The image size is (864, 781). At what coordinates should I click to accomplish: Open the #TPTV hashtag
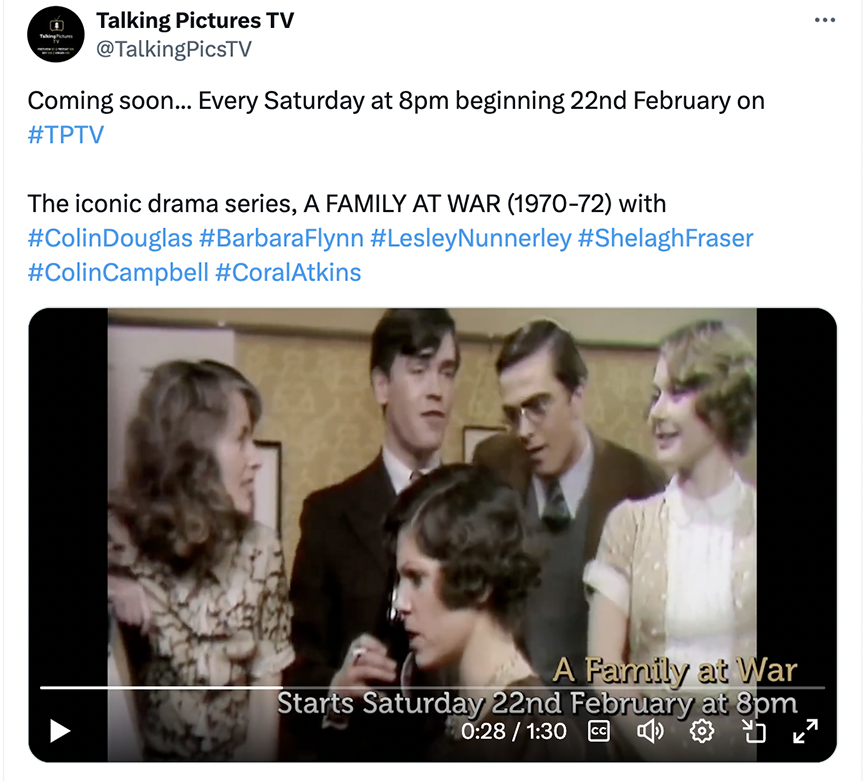[x=66, y=135]
